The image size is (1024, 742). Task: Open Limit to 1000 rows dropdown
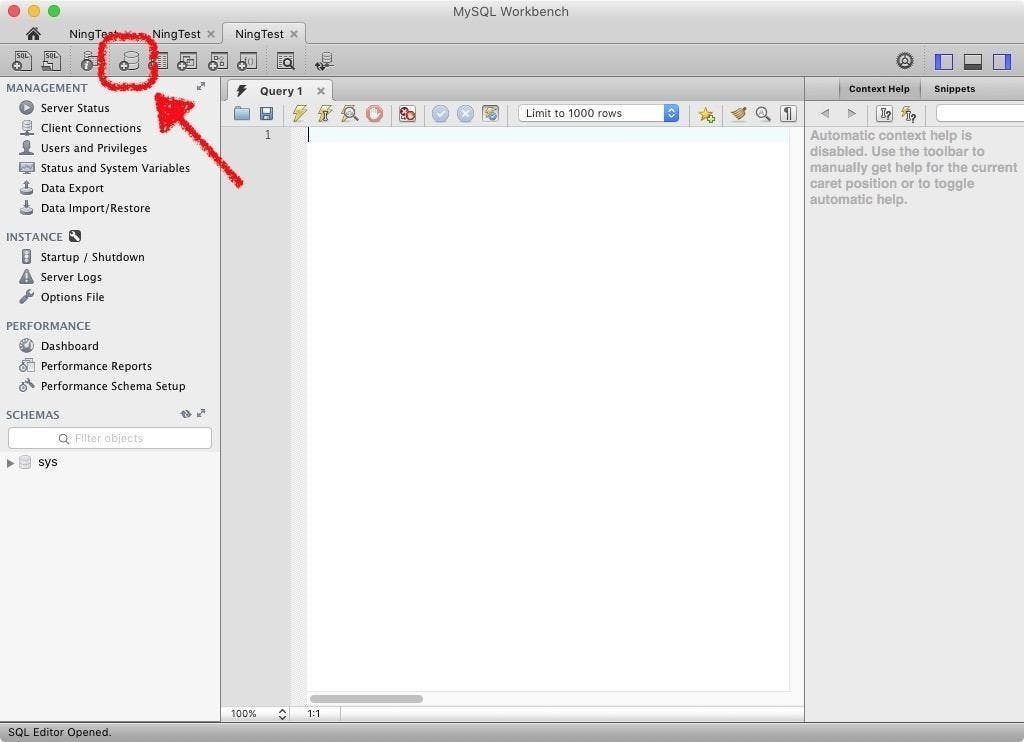[x=599, y=113]
